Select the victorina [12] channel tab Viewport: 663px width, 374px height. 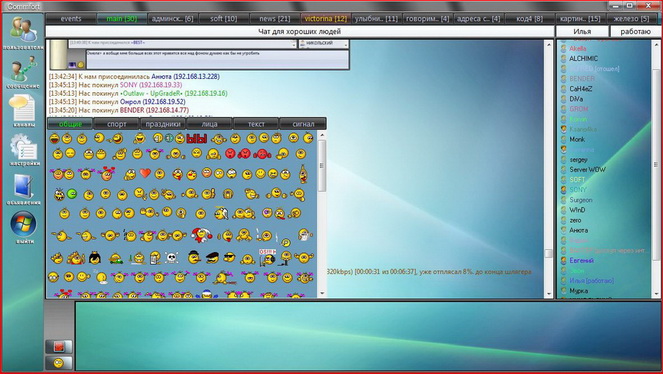326,19
